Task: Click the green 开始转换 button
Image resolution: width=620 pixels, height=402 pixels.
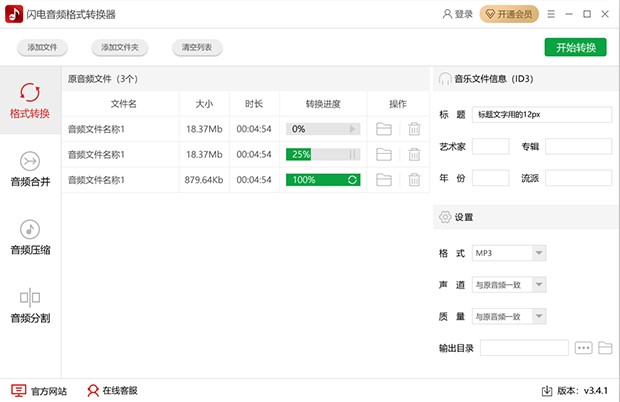Action: coord(576,48)
